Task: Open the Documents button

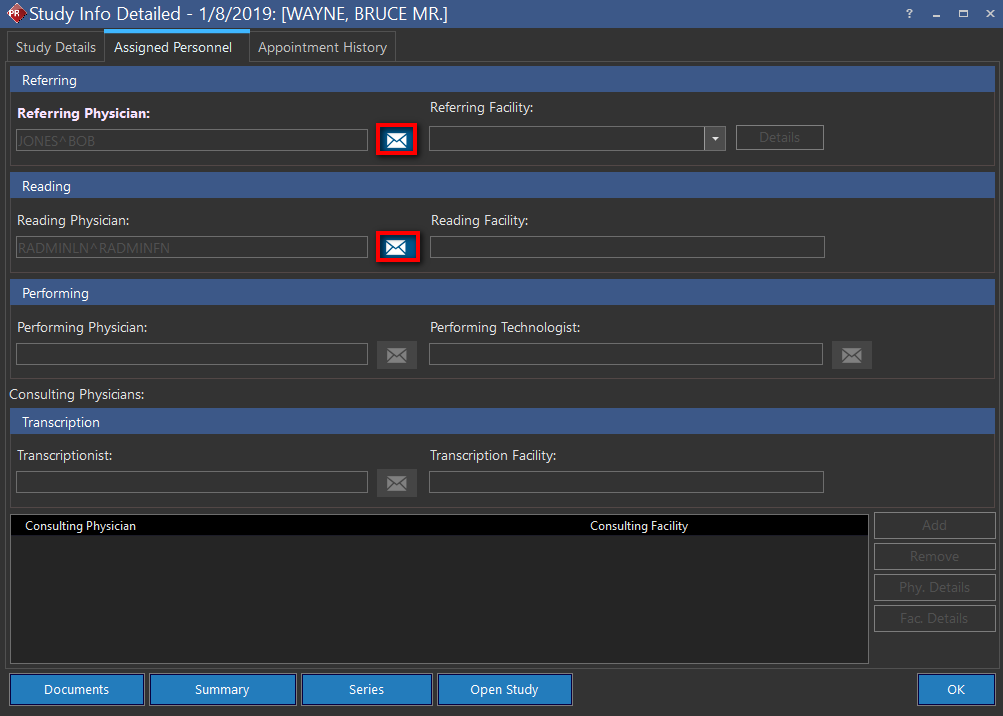Action: pos(77,689)
